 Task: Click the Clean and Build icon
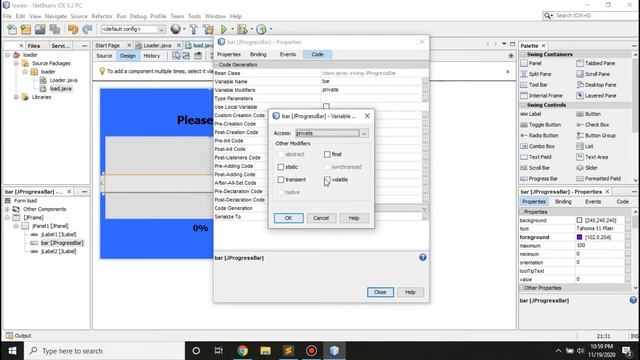208,29
